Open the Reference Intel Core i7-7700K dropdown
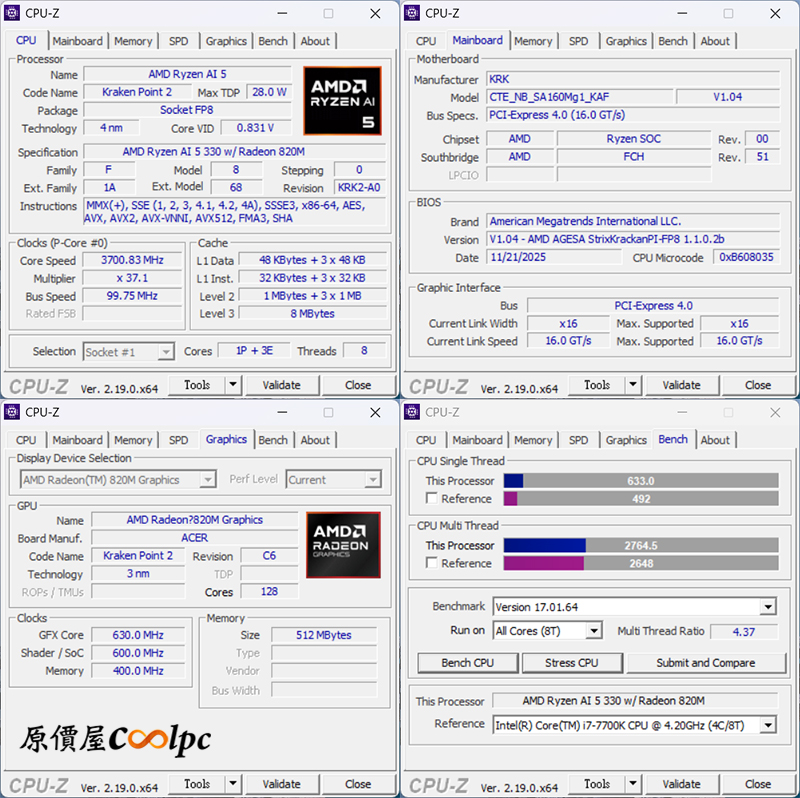The height and width of the screenshot is (798, 800). pos(767,725)
